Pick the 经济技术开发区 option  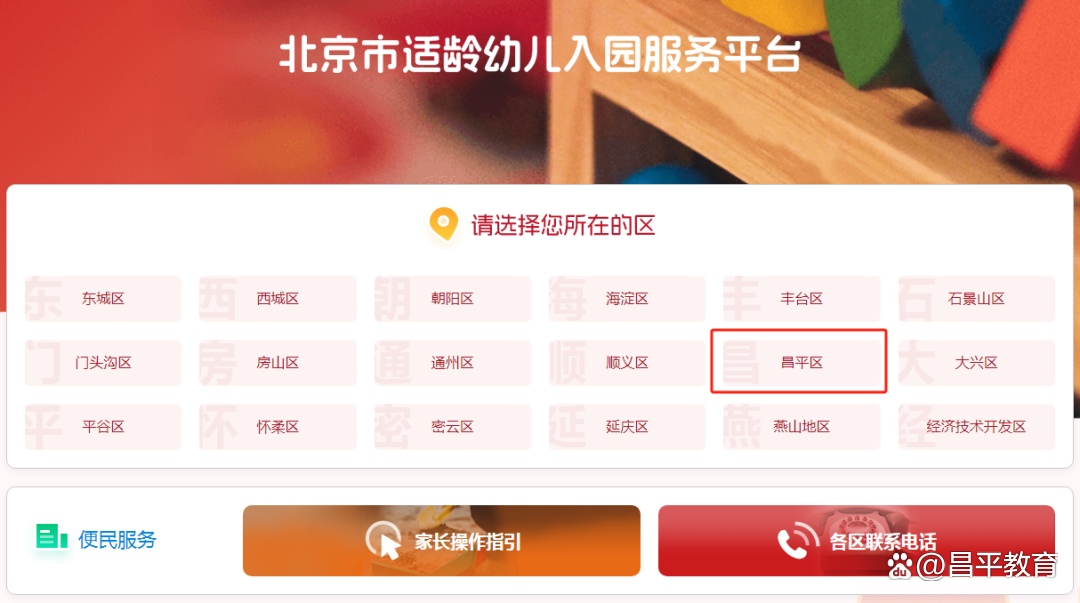(976, 427)
